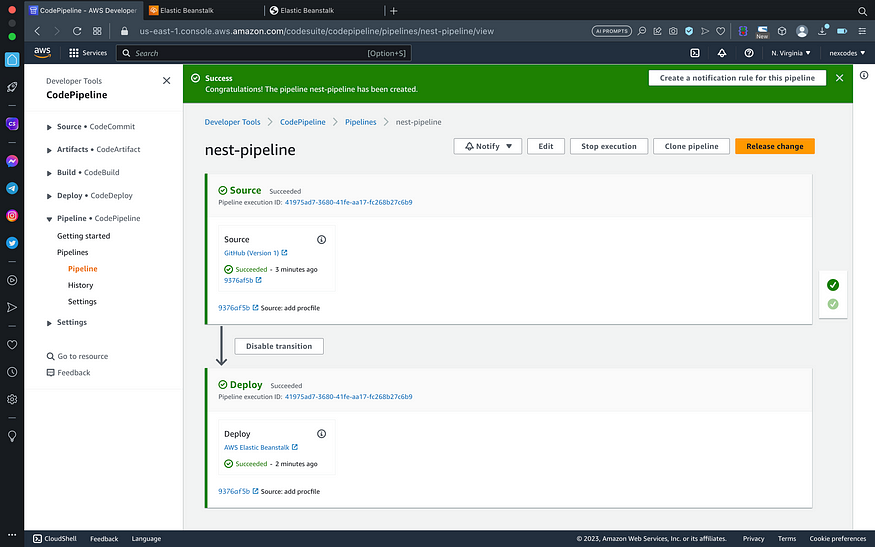
Task: Open AWS Elastic Beanstalk link
Action: [261, 447]
